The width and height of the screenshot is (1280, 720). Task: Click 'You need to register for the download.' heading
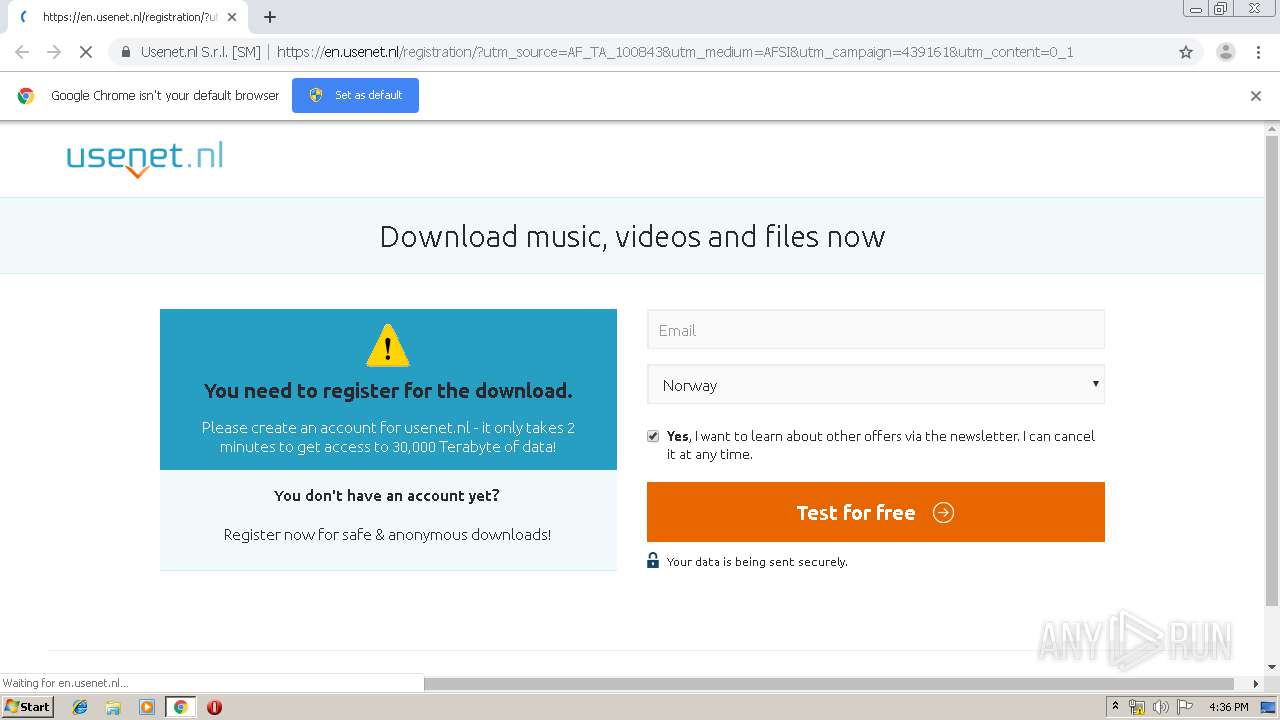tap(388, 391)
